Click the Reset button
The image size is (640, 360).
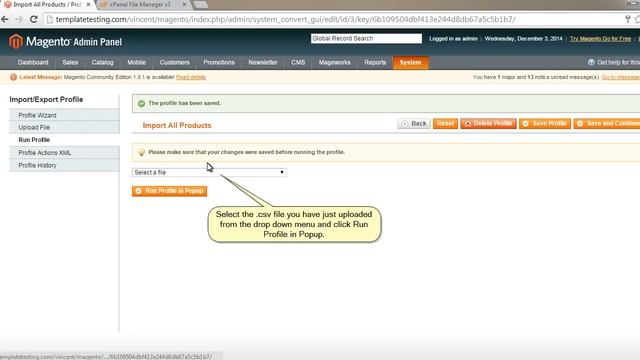point(445,123)
